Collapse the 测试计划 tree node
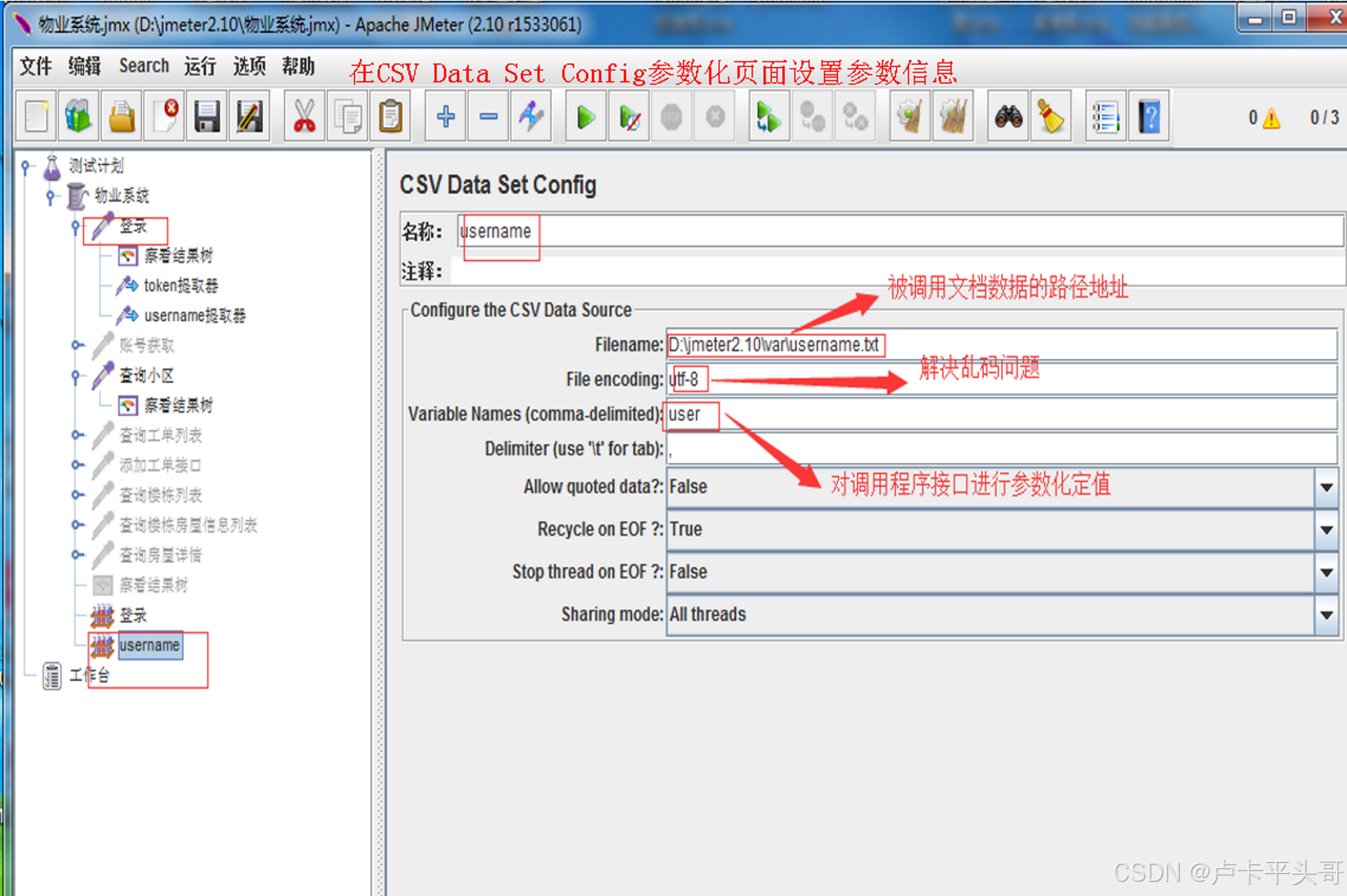Image resolution: width=1347 pixels, height=896 pixels. coord(26,166)
